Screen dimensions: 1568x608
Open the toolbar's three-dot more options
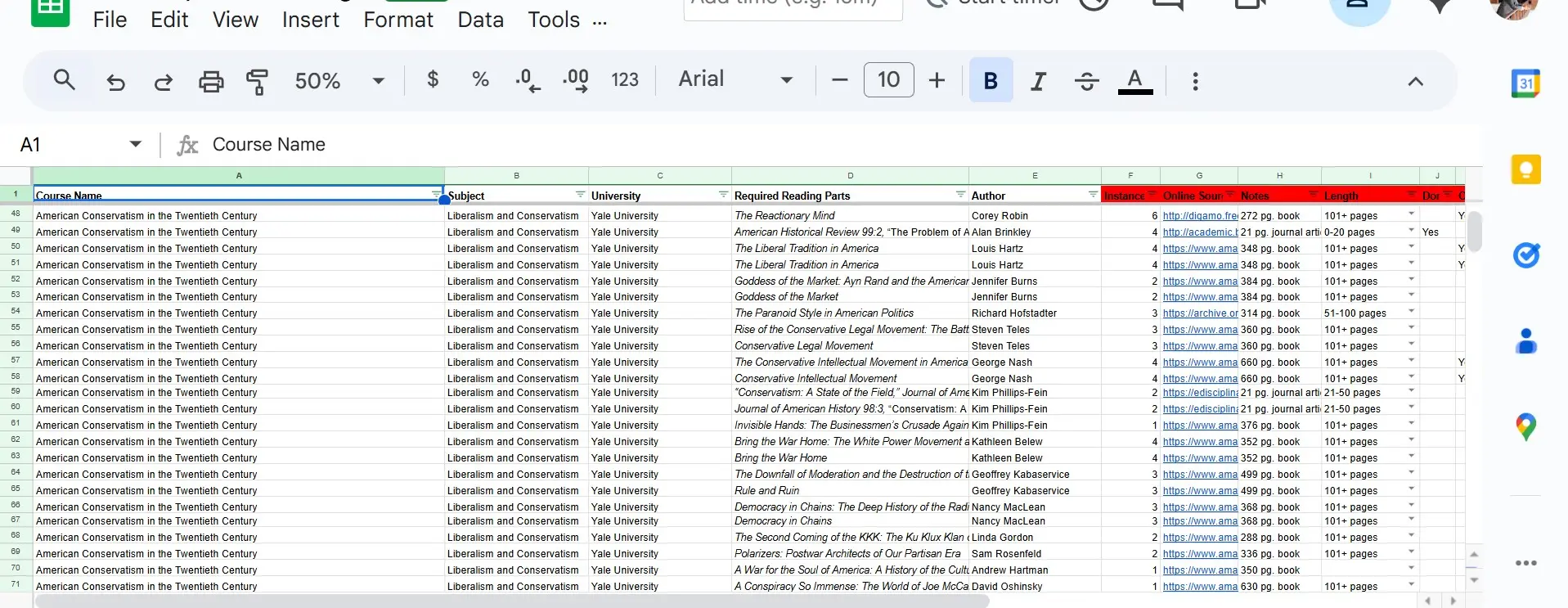1195,81
